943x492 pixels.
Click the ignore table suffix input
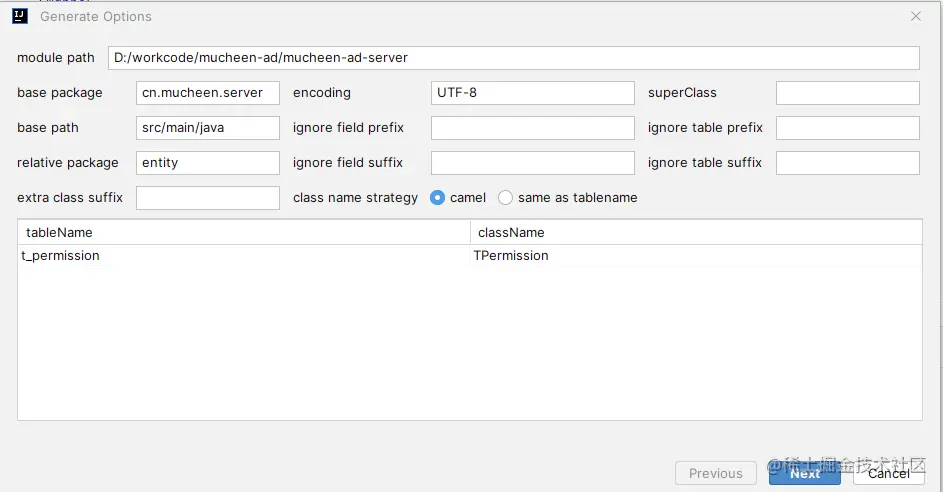(847, 162)
